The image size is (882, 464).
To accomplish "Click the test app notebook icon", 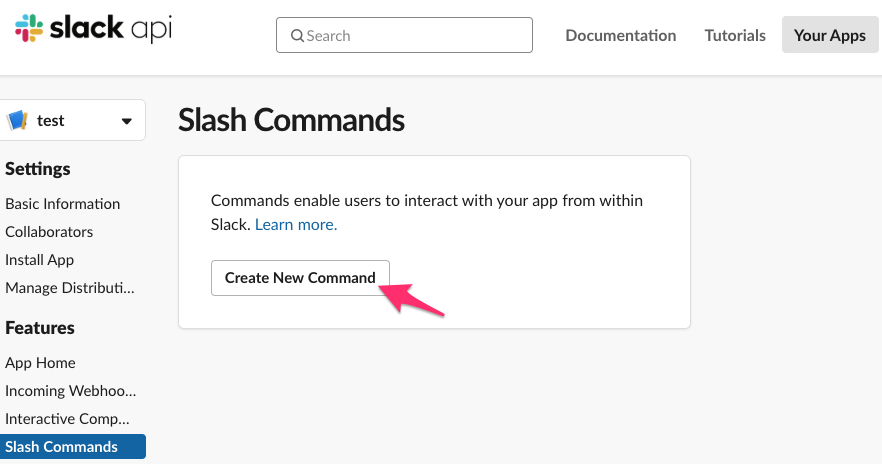I will point(17,120).
